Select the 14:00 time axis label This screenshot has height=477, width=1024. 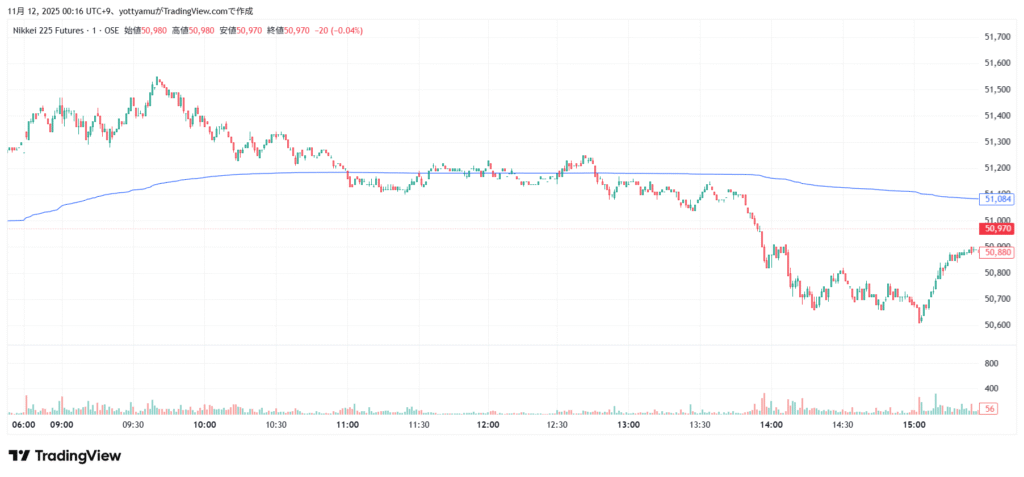pyautogui.click(x=771, y=425)
